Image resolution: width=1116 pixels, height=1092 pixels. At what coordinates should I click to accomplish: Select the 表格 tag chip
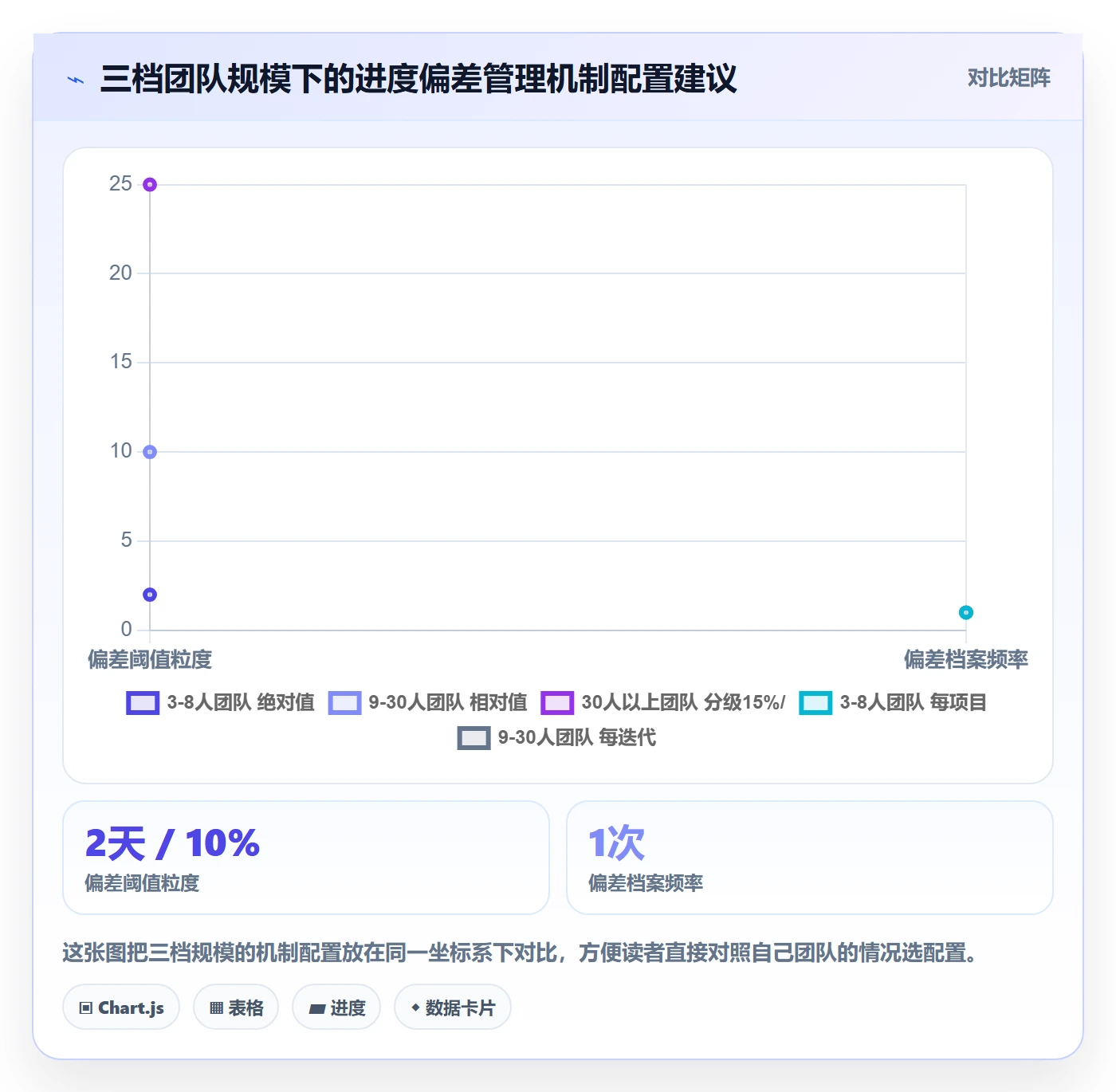coord(236,1008)
